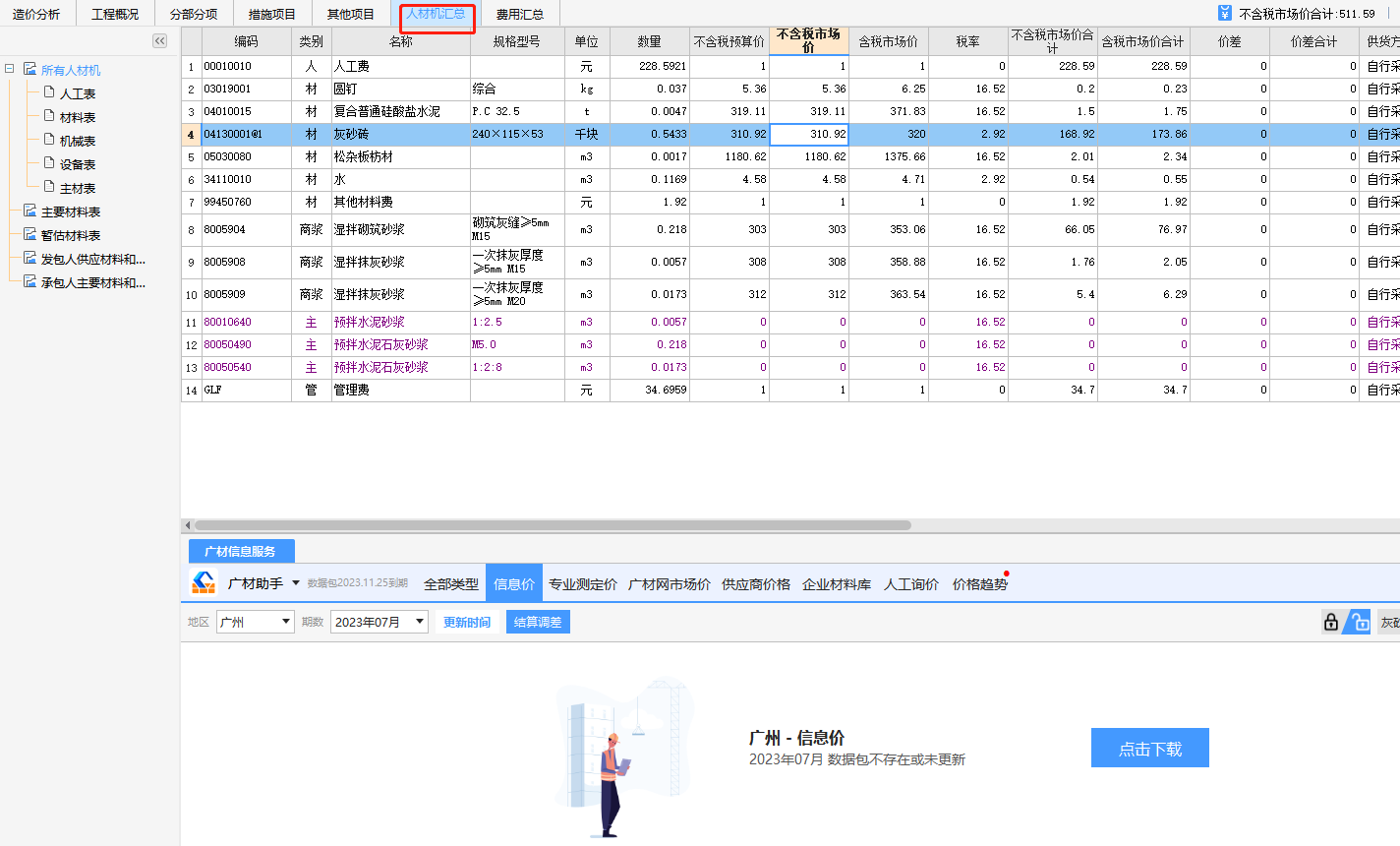Click the 其他材料费 name cell
This screenshot has height=846, width=1400.
401,202
